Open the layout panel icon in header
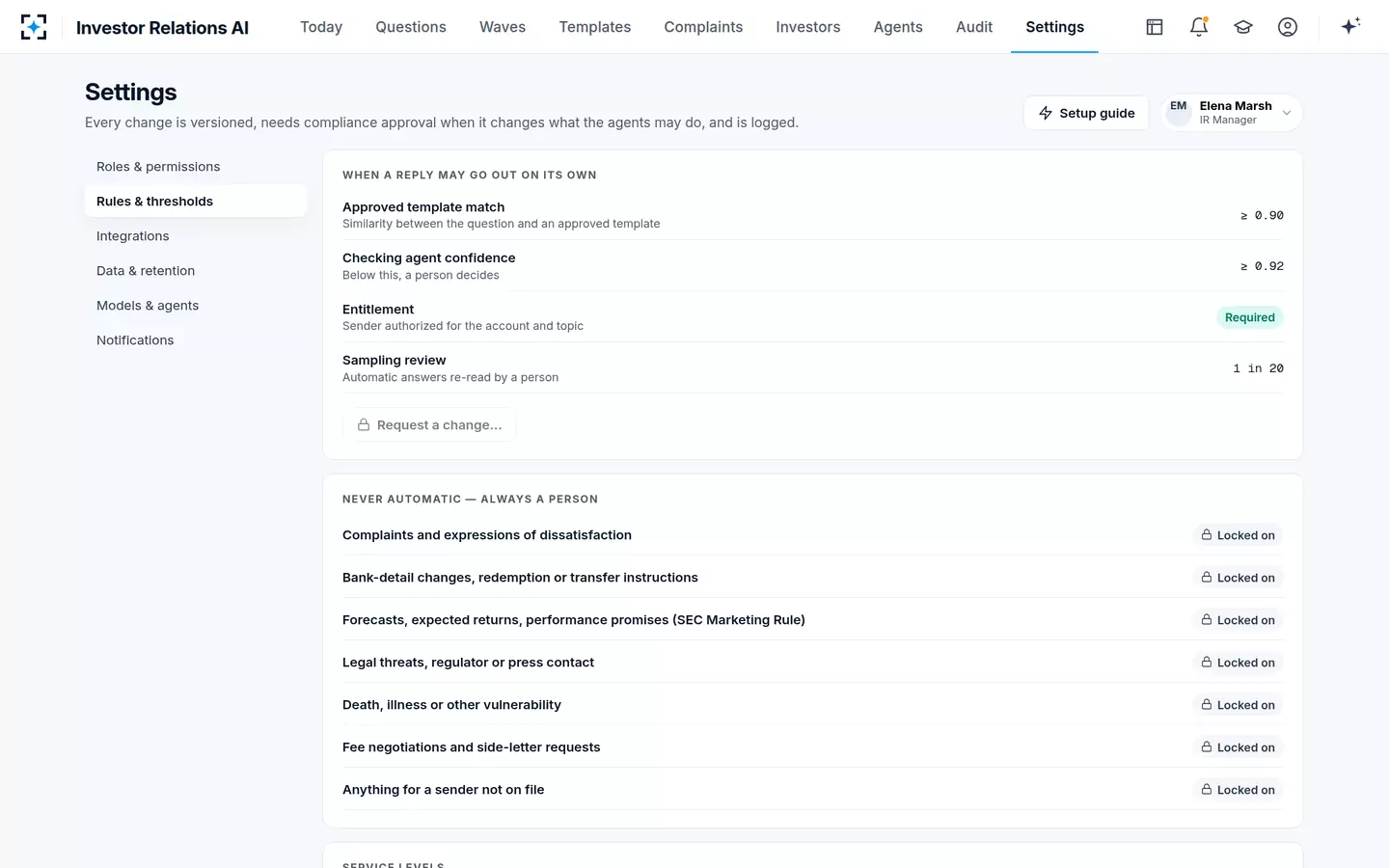 coord(1155,27)
